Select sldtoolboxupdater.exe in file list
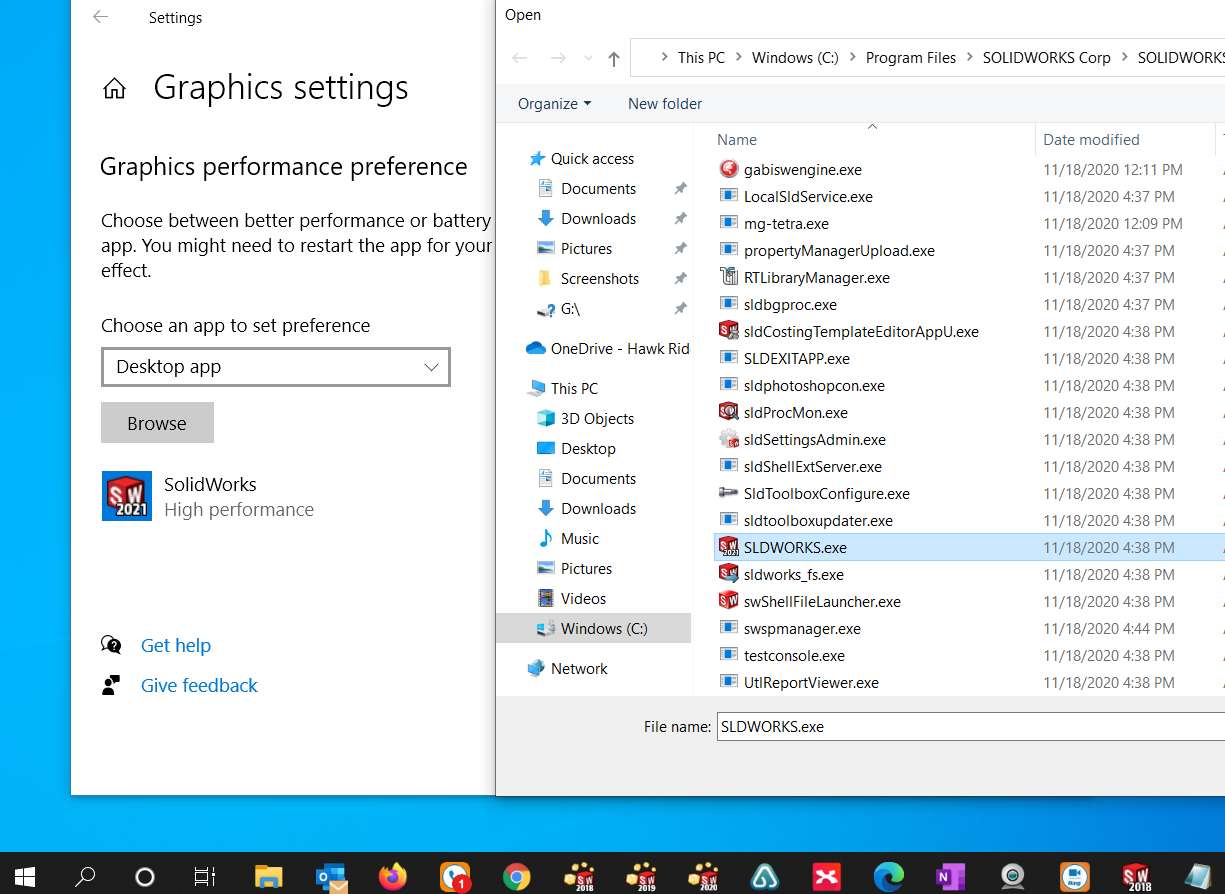 [x=818, y=521]
